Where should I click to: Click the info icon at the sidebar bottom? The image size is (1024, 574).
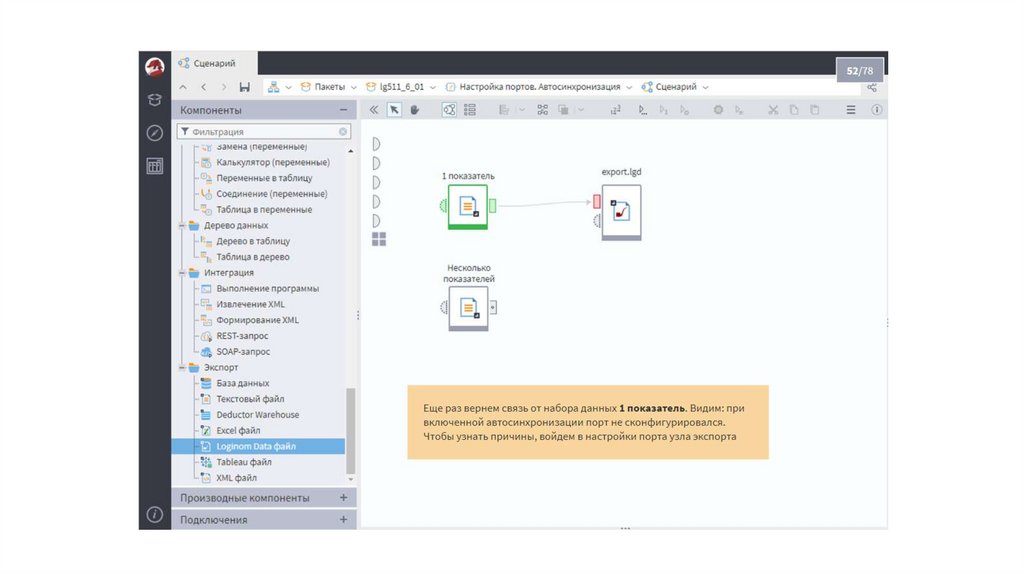point(155,515)
